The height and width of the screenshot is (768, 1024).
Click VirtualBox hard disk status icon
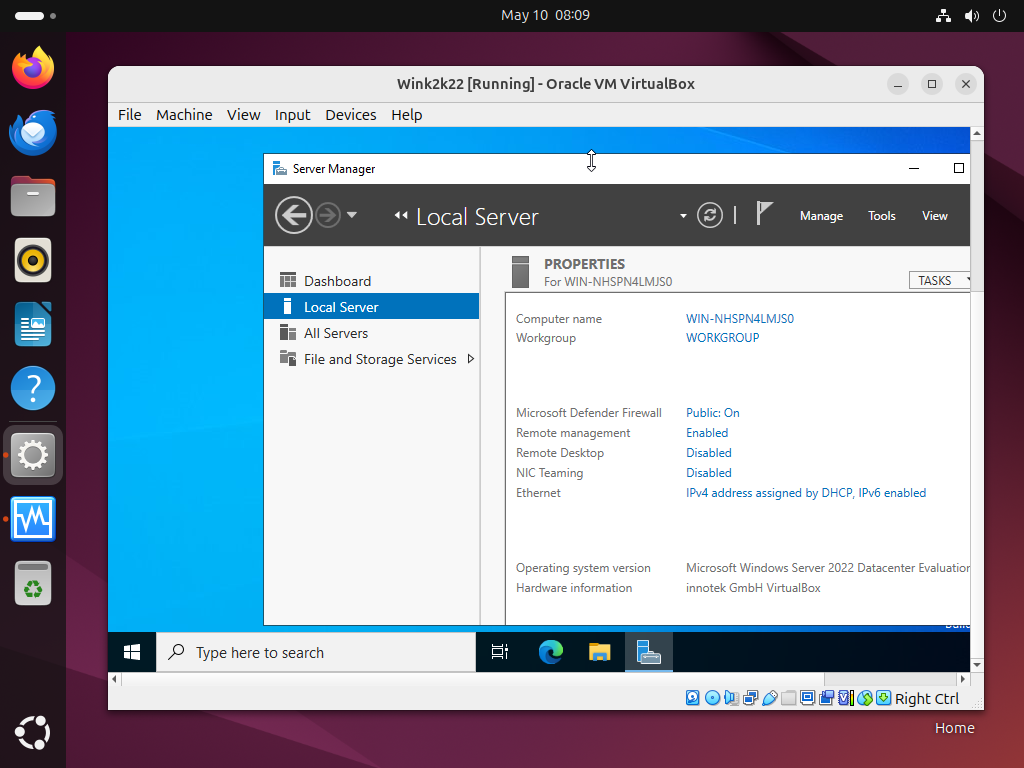coord(693,698)
